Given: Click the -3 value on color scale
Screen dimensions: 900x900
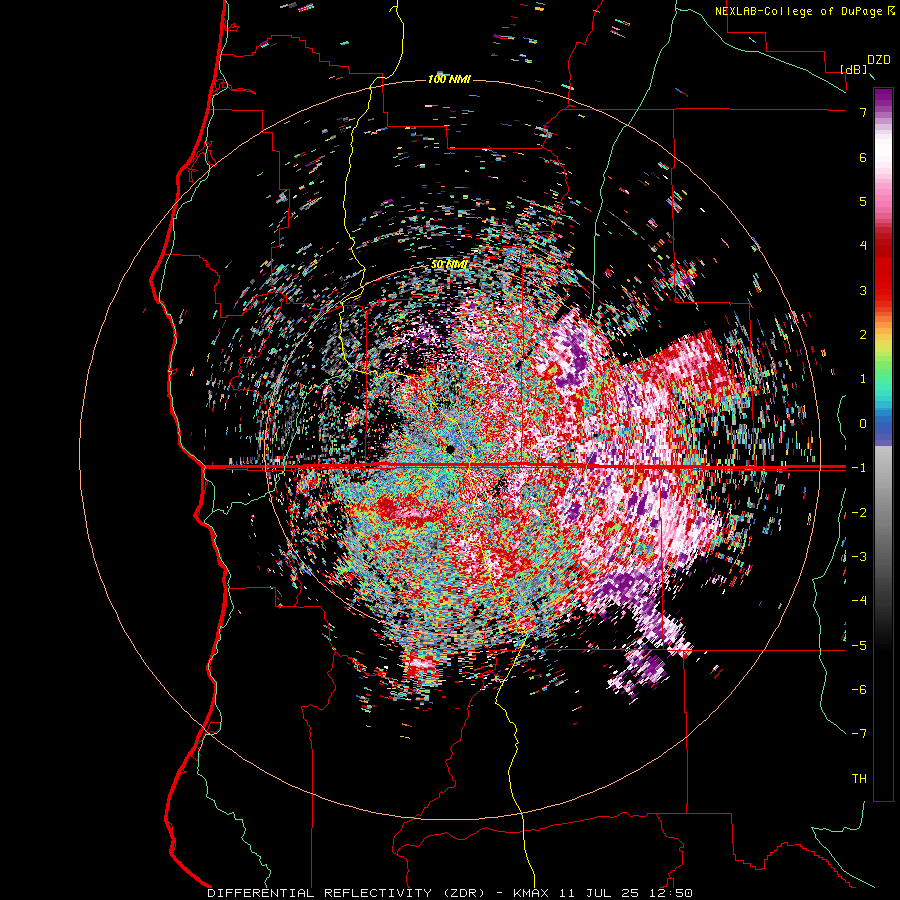Looking at the screenshot, I should click(x=858, y=557).
